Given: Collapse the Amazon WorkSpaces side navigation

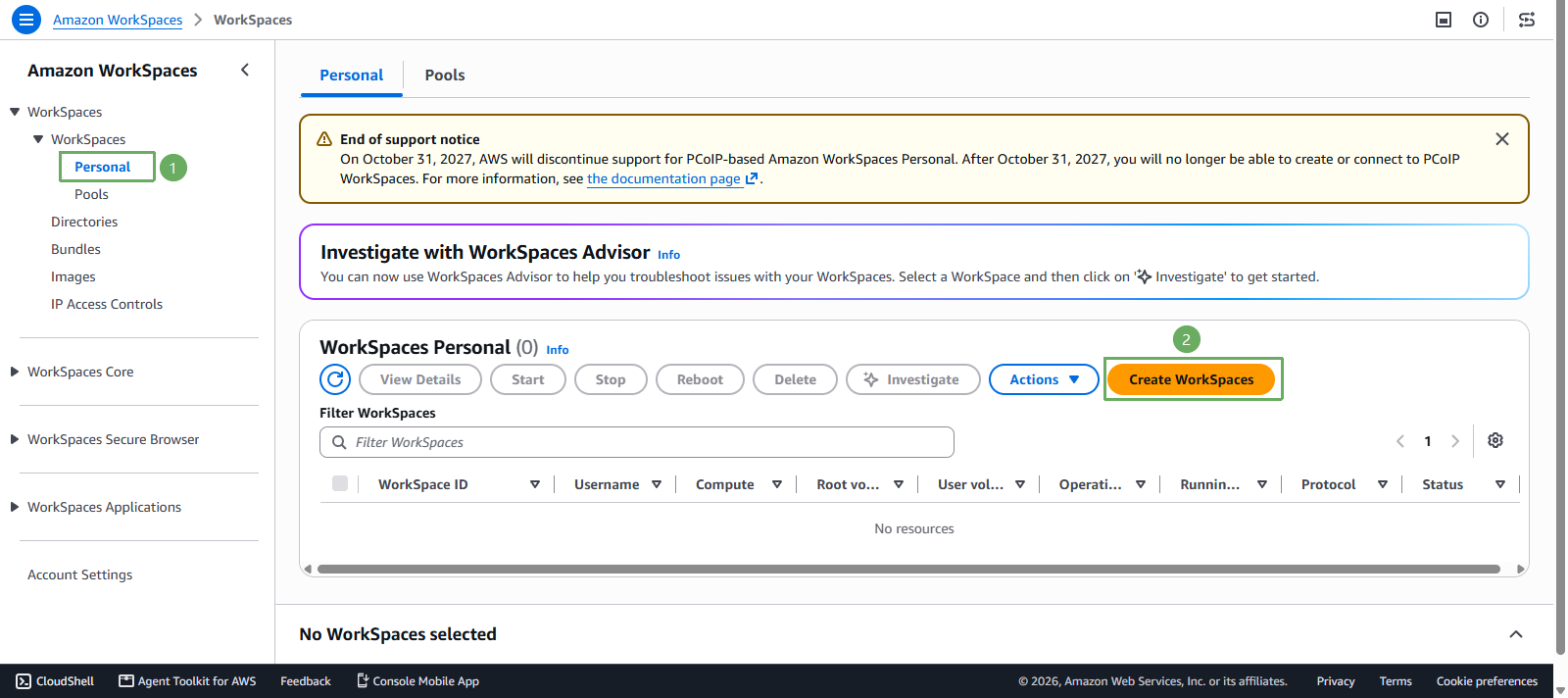Looking at the screenshot, I should click(245, 70).
